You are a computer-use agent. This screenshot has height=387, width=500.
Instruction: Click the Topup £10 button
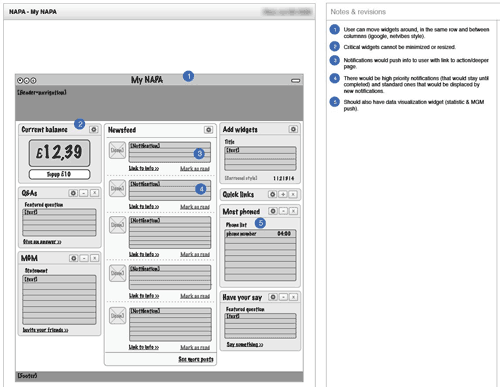click(x=59, y=174)
